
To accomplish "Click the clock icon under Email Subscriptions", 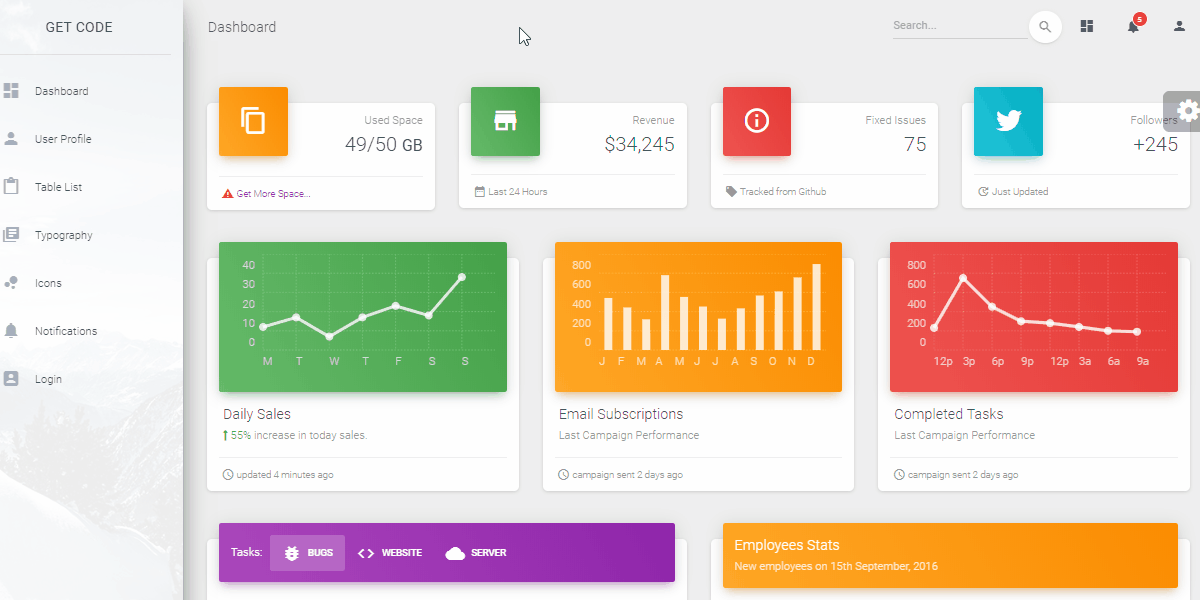I will 564,475.
